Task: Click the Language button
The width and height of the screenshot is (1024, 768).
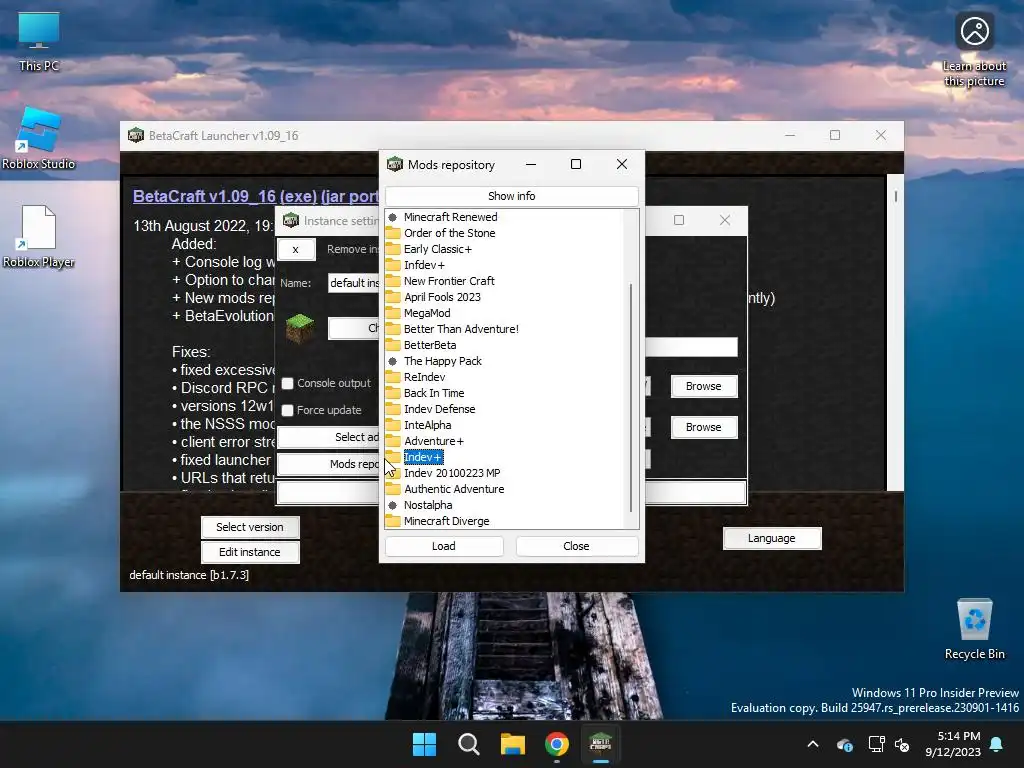Action: tap(771, 538)
